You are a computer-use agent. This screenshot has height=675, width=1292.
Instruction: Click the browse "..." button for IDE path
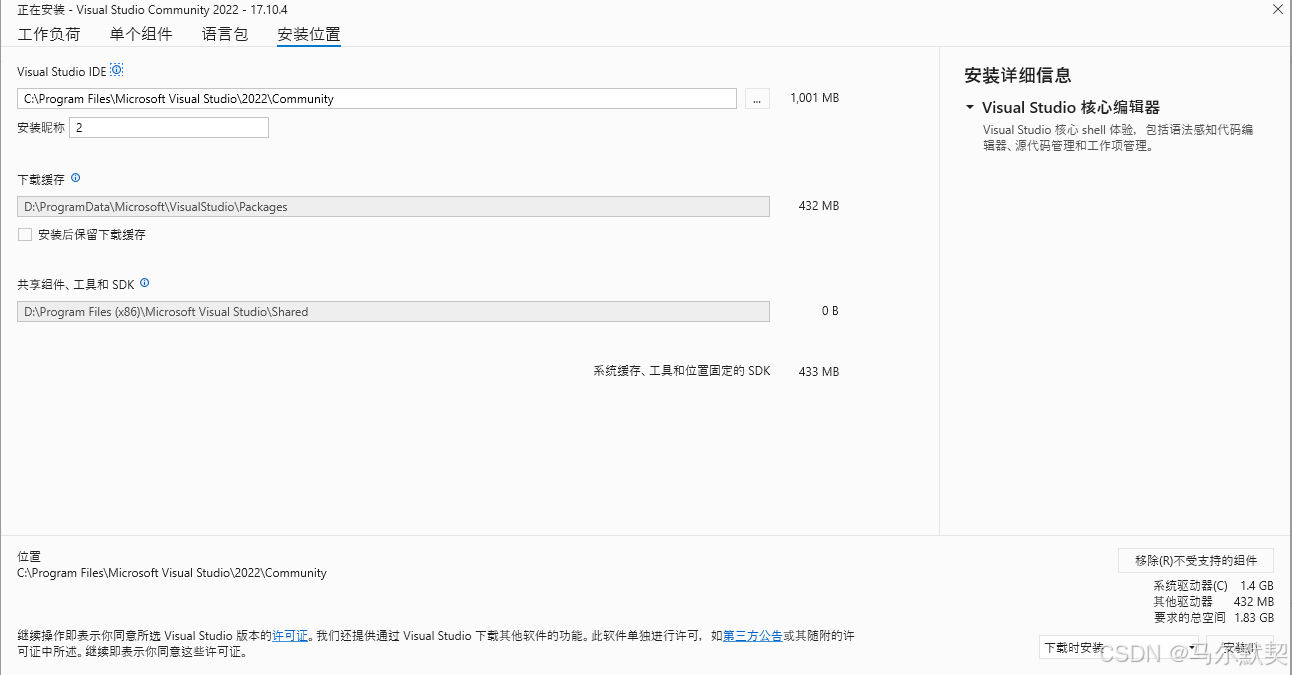click(757, 98)
